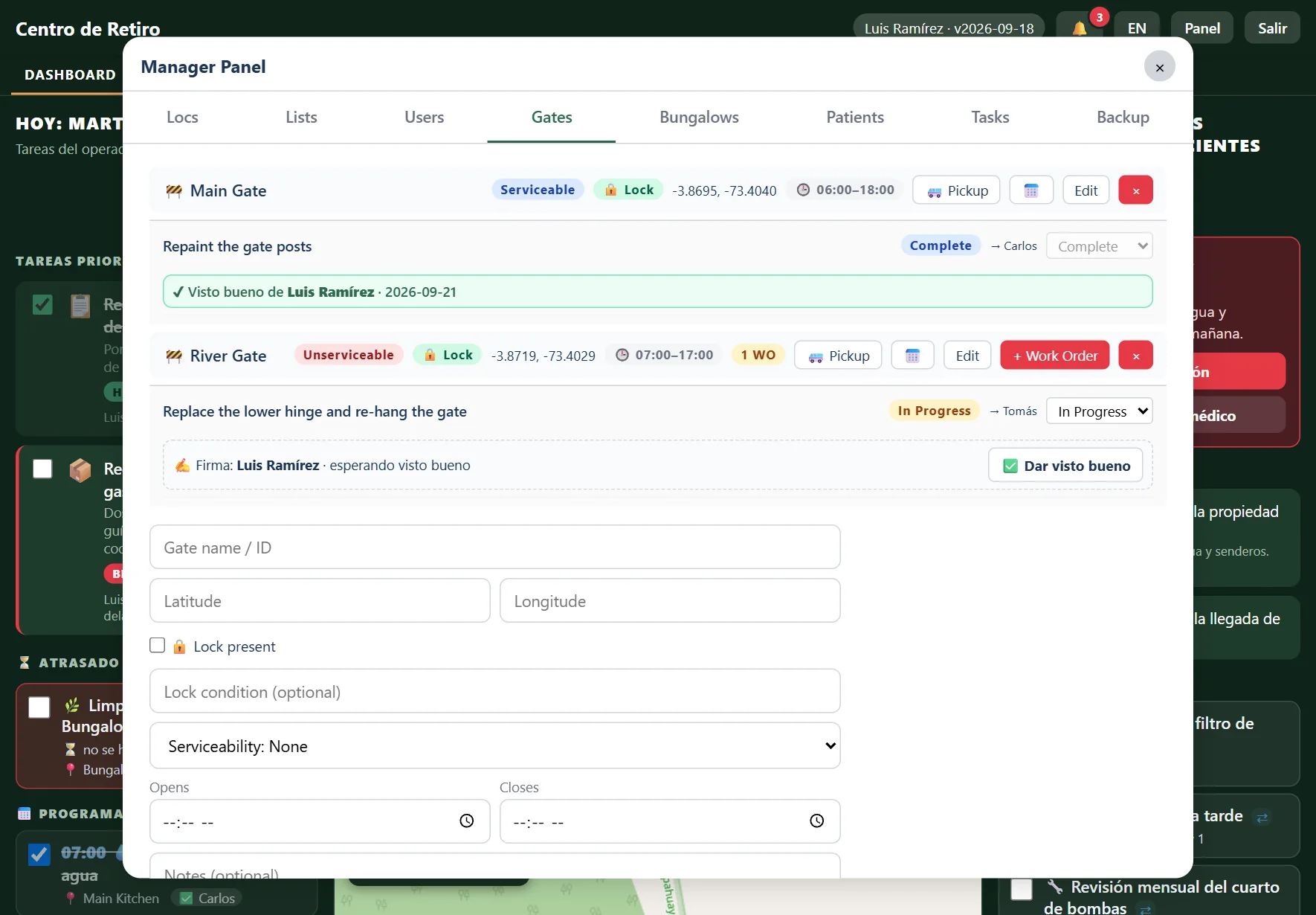Check the package task checkbox in dashboard
Image resolution: width=1316 pixels, height=915 pixels.
pyautogui.click(x=42, y=469)
